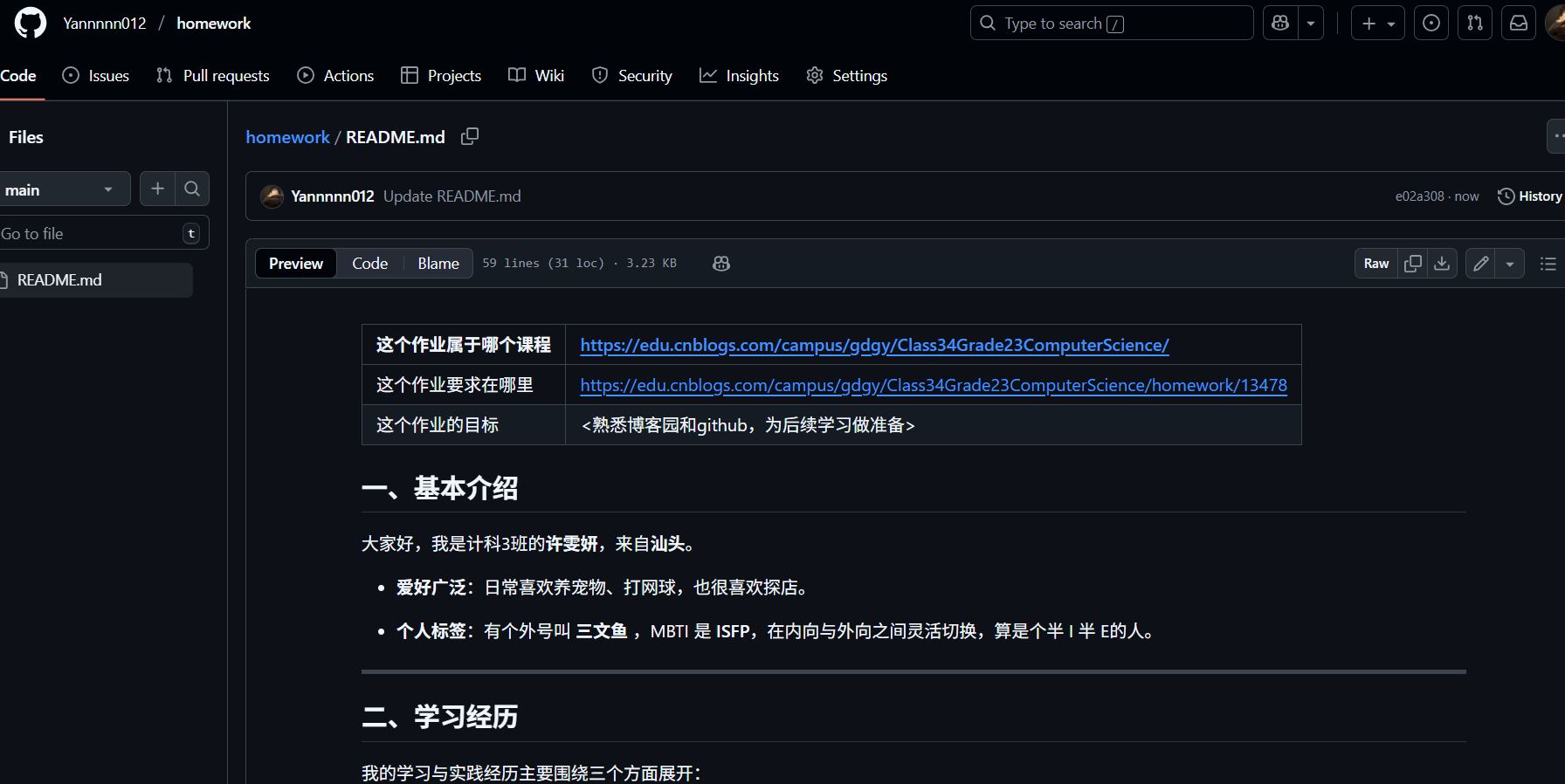Switch to the Issues tab
Viewport: 1565px width, 784px height.
click(x=96, y=76)
